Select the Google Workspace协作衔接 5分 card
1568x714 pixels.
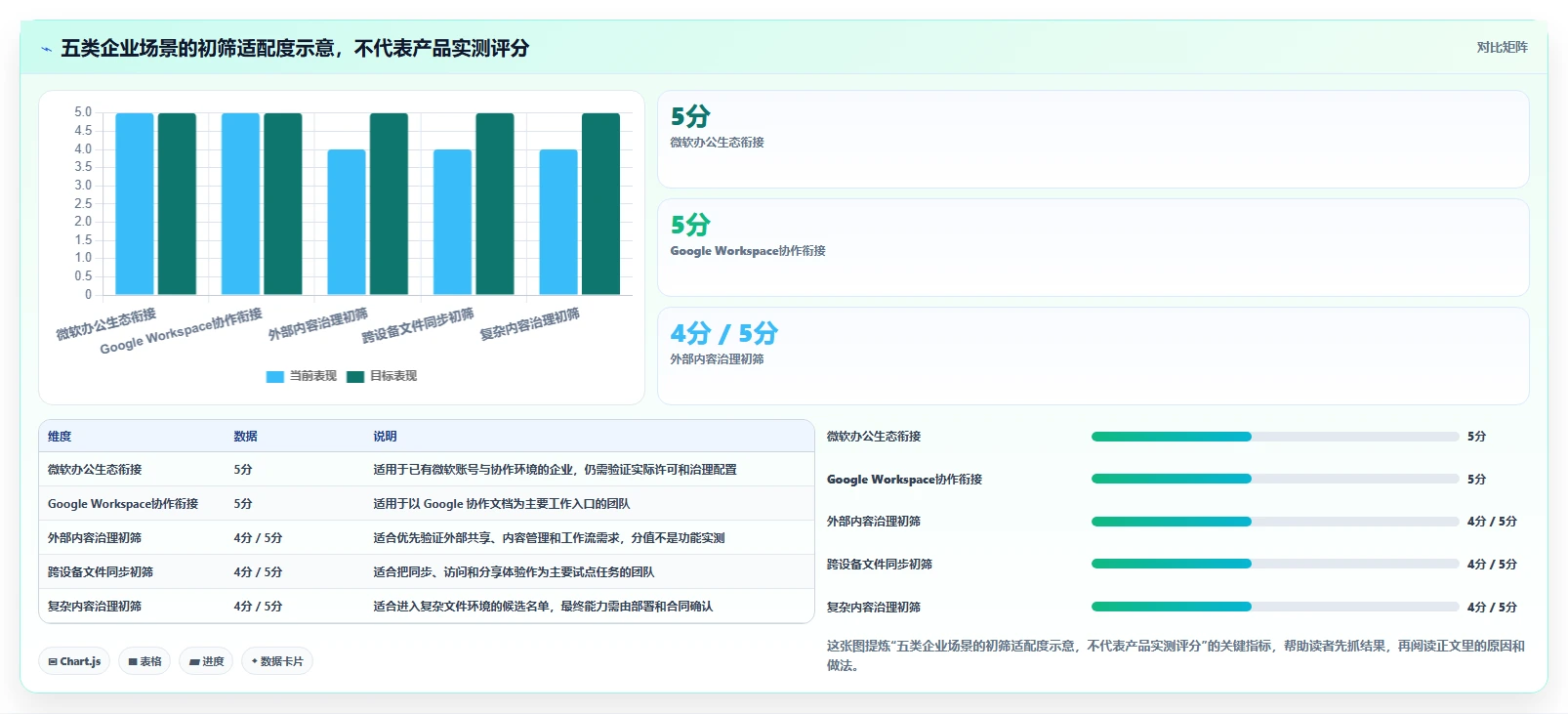click(x=1093, y=248)
